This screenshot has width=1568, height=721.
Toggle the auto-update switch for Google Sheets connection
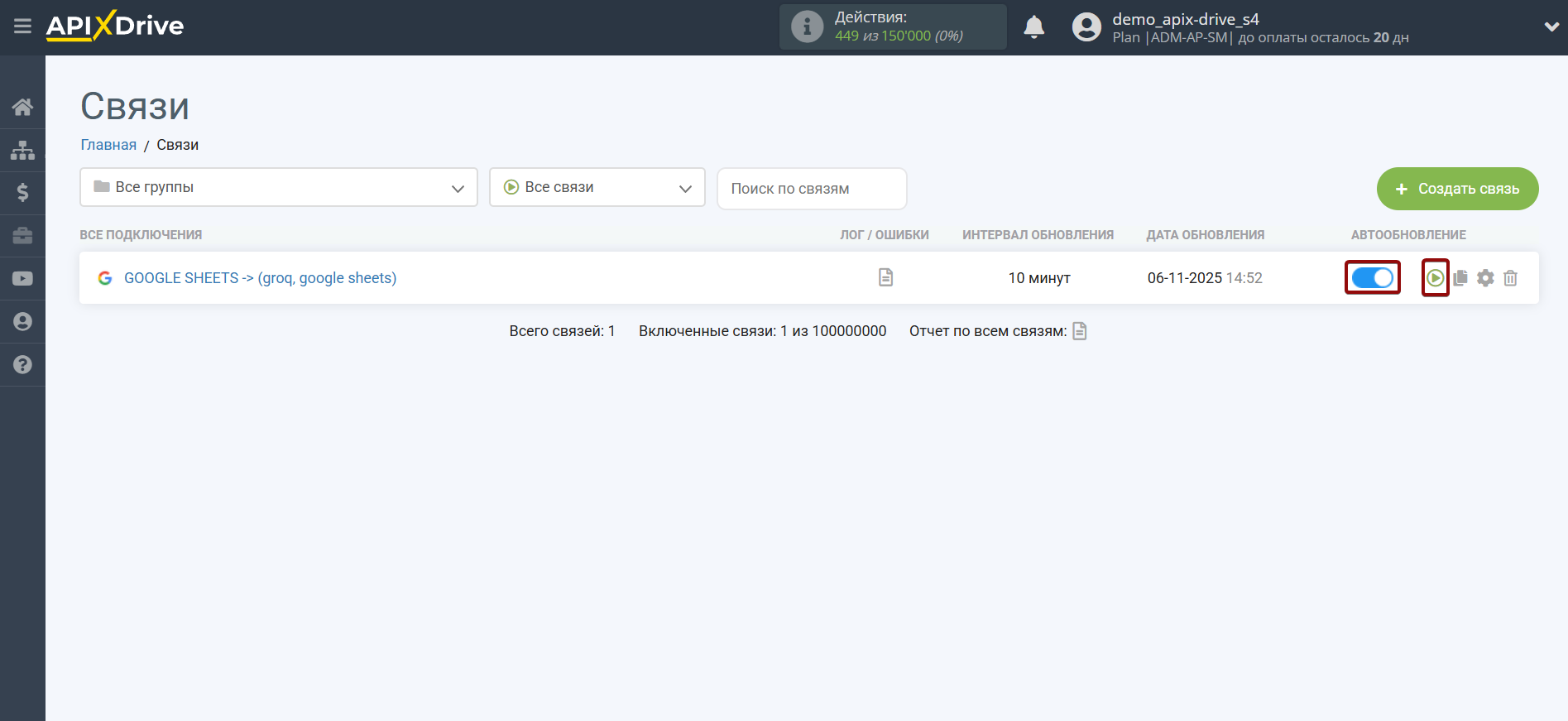click(x=1372, y=278)
